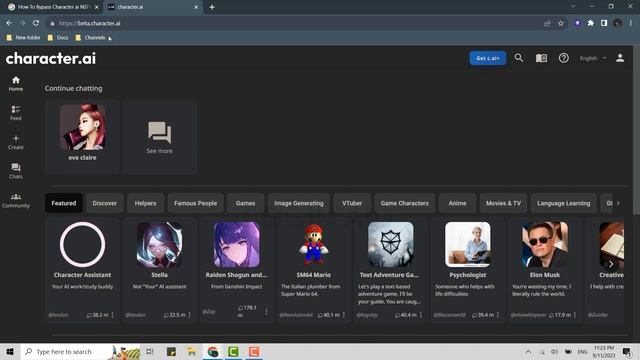640x360 pixels.
Task: Open the Raiden Shogun character avatar
Action: (x=237, y=244)
